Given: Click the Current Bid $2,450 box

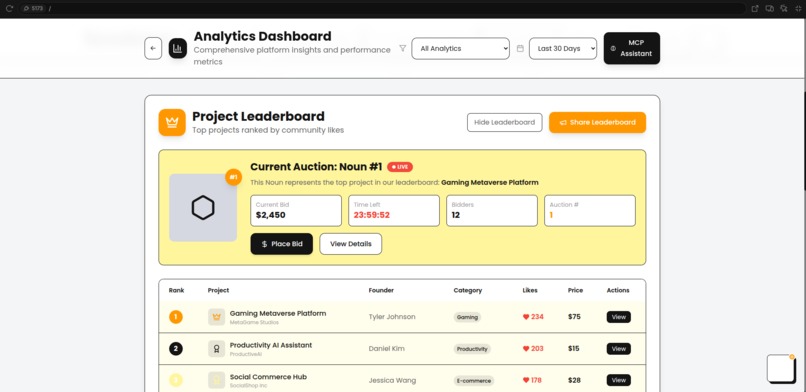Looking at the screenshot, I should 296,211.
